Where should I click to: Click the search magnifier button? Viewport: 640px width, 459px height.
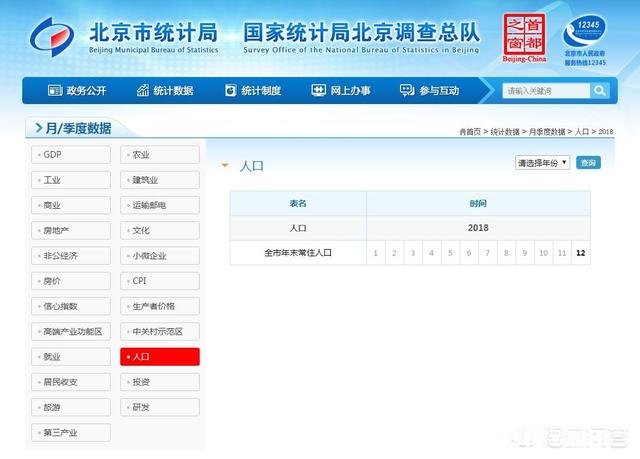pos(599,90)
